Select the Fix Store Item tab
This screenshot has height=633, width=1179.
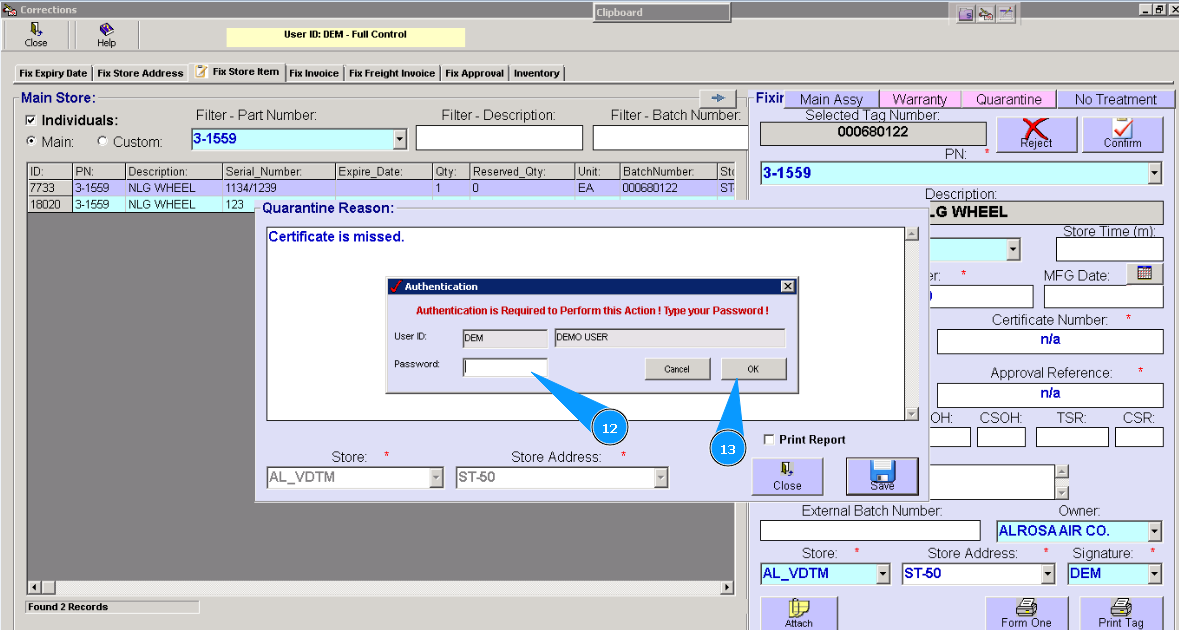pos(238,72)
